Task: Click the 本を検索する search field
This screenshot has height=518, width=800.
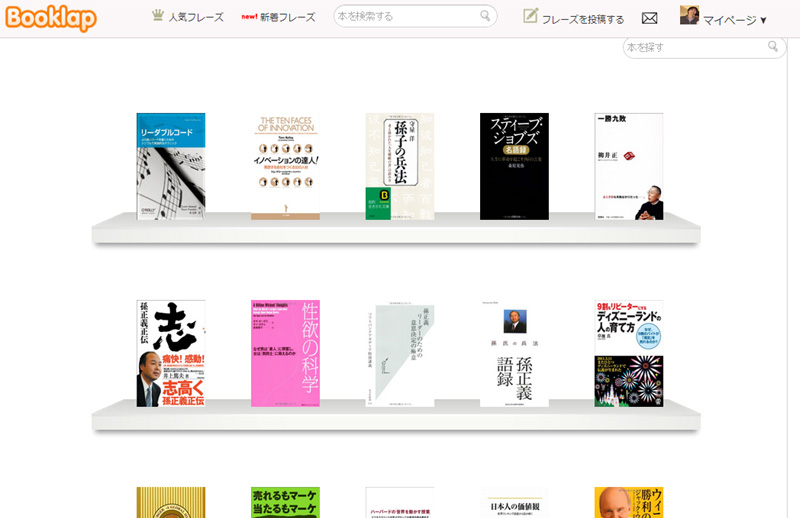Action: point(415,16)
